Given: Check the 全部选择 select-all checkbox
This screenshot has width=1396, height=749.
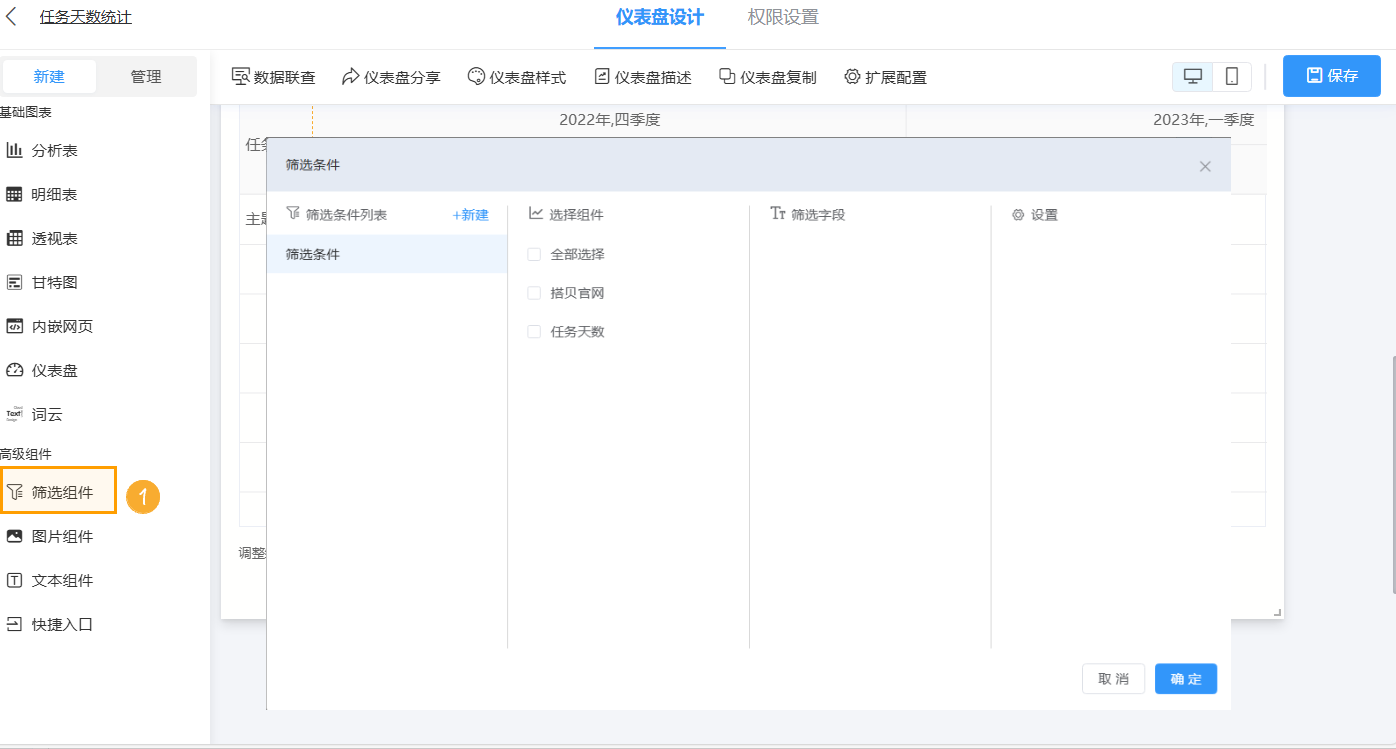Looking at the screenshot, I should click(x=534, y=254).
